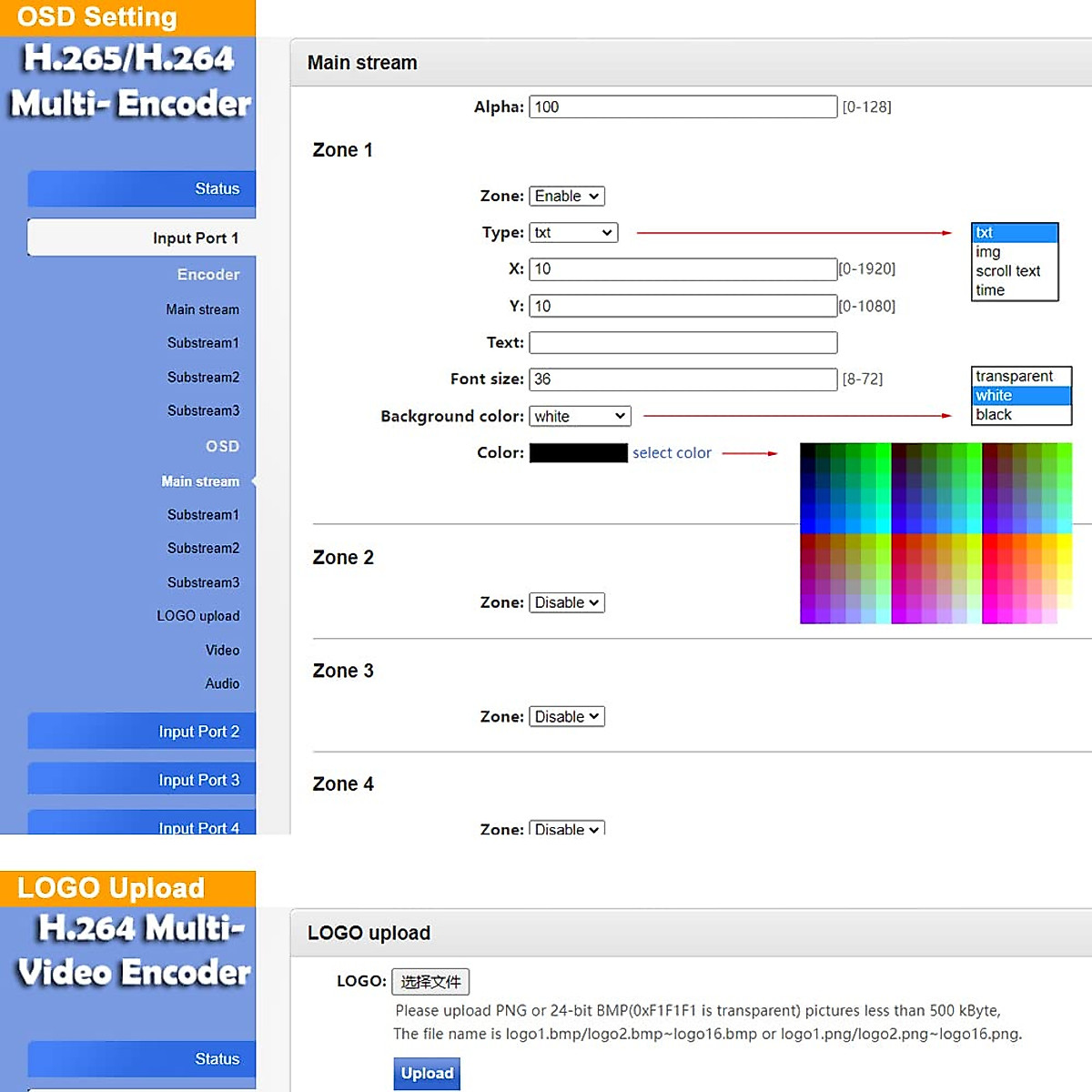Focus the Font size field
Image resolution: width=1092 pixels, height=1092 pixels.
pyautogui.click(x=682, y=379)
